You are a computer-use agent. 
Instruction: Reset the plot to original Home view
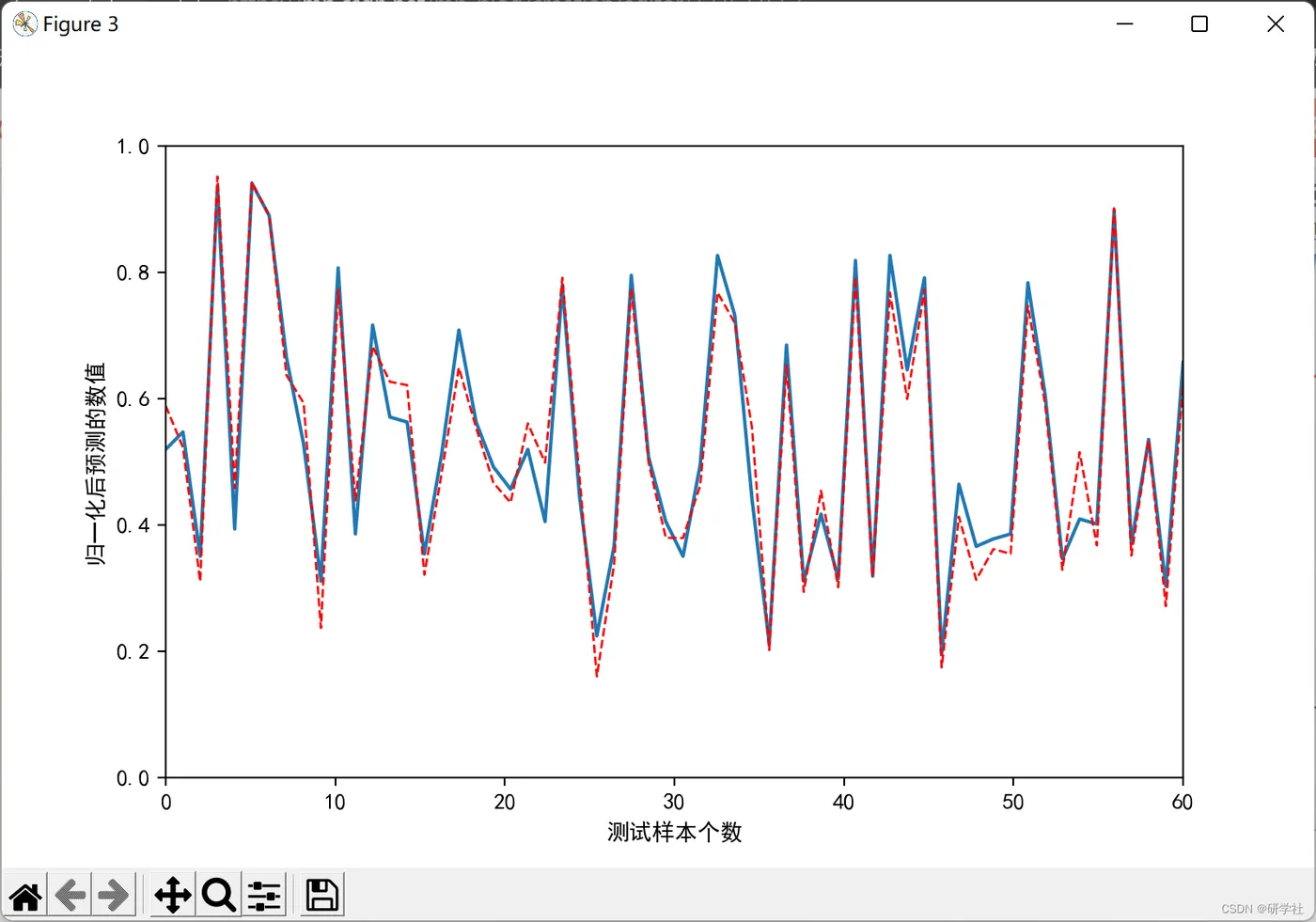tap(25, 895)
